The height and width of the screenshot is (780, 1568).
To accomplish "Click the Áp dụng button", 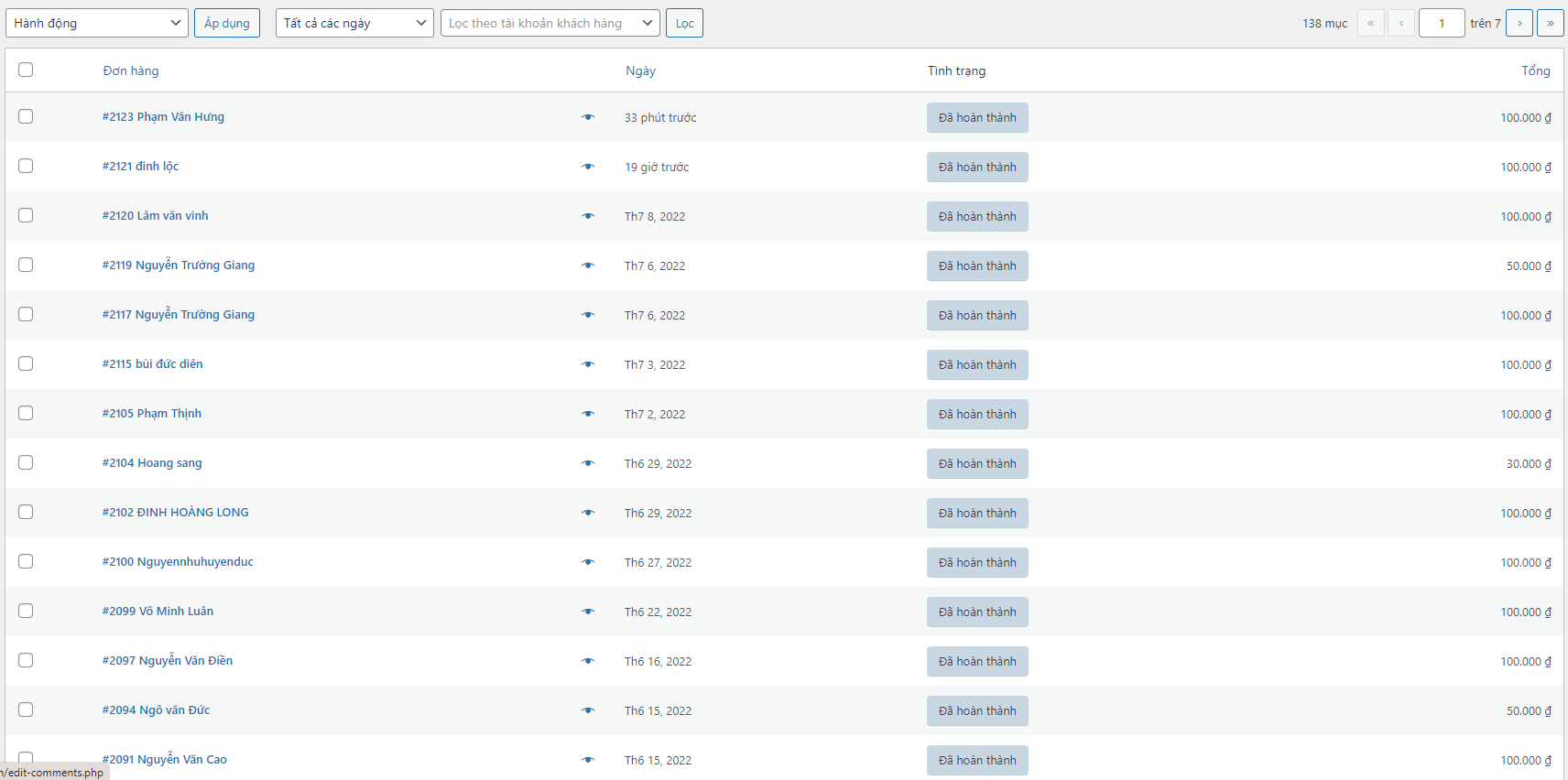I will [x=227, y=23].
